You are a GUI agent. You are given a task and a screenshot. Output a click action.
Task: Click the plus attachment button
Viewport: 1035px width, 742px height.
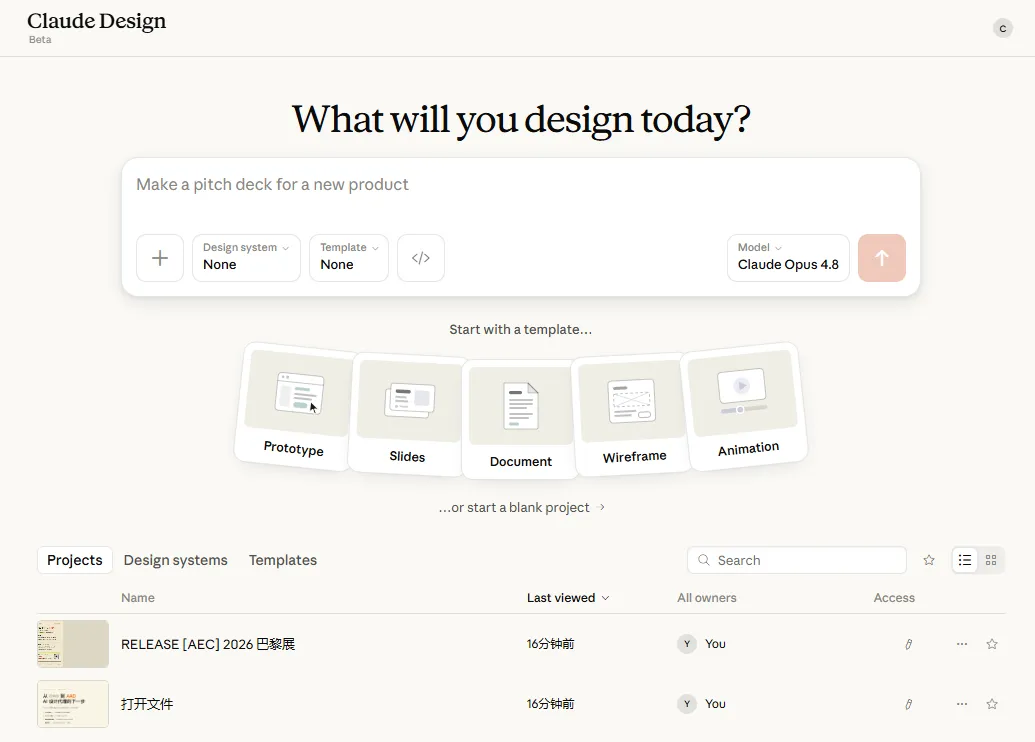coord(160,258)
